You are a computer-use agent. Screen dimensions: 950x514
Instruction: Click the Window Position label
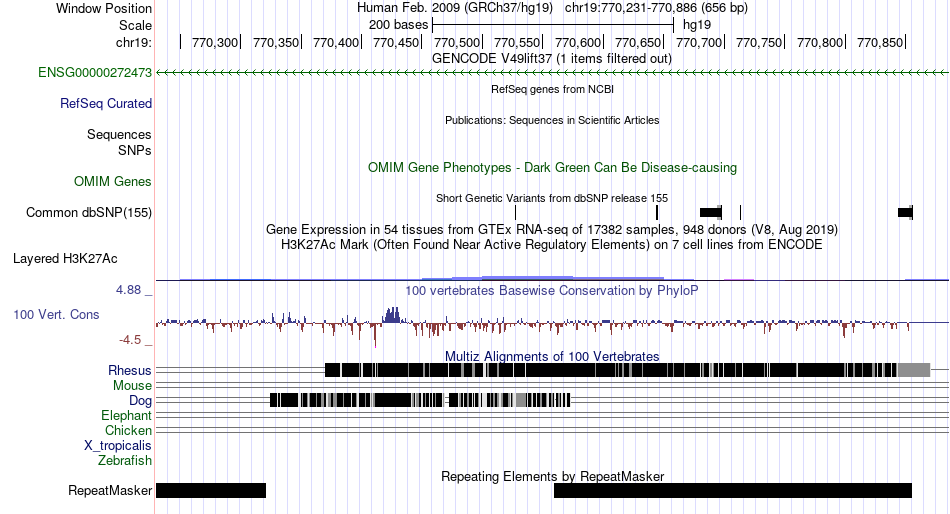(x=104, y=8)
